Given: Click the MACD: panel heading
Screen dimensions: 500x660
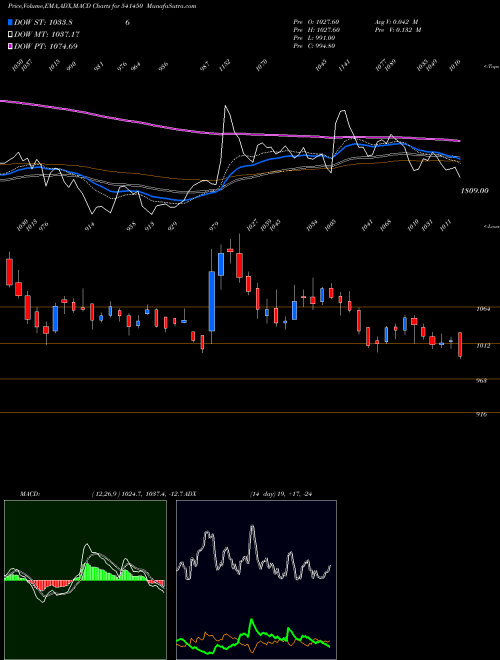Looking at the screenshot, I should (x=30, y=494).
